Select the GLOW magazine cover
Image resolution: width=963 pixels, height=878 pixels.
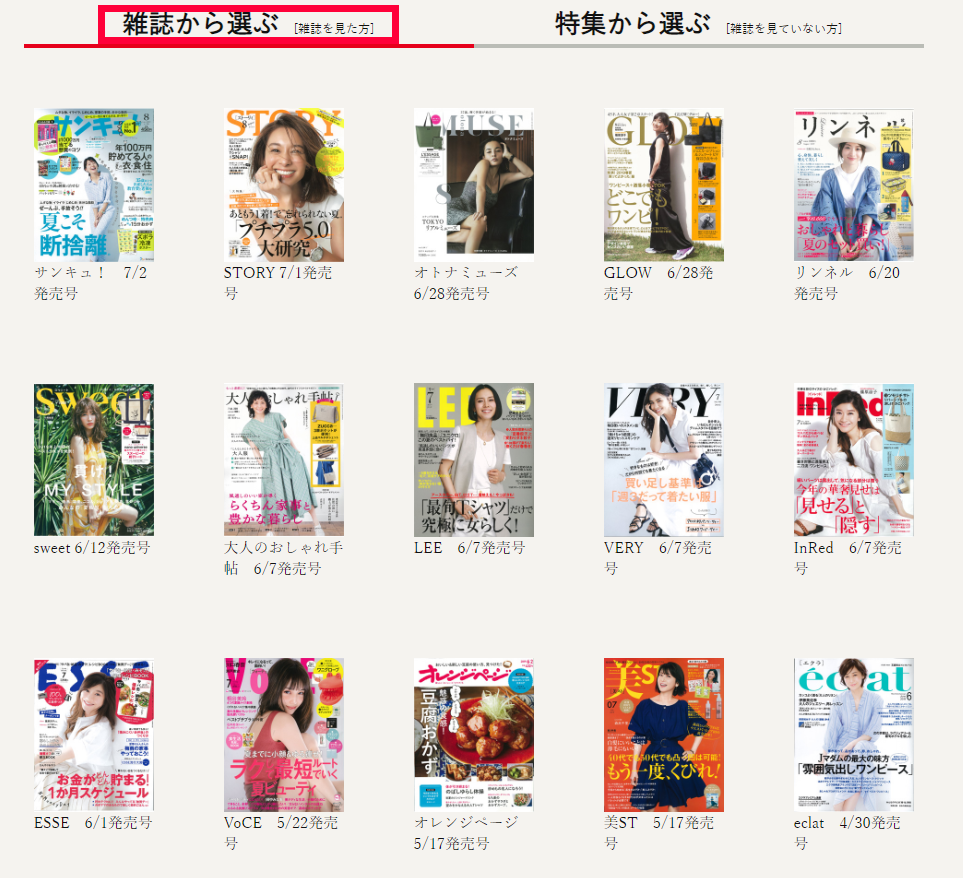point(664,184)
